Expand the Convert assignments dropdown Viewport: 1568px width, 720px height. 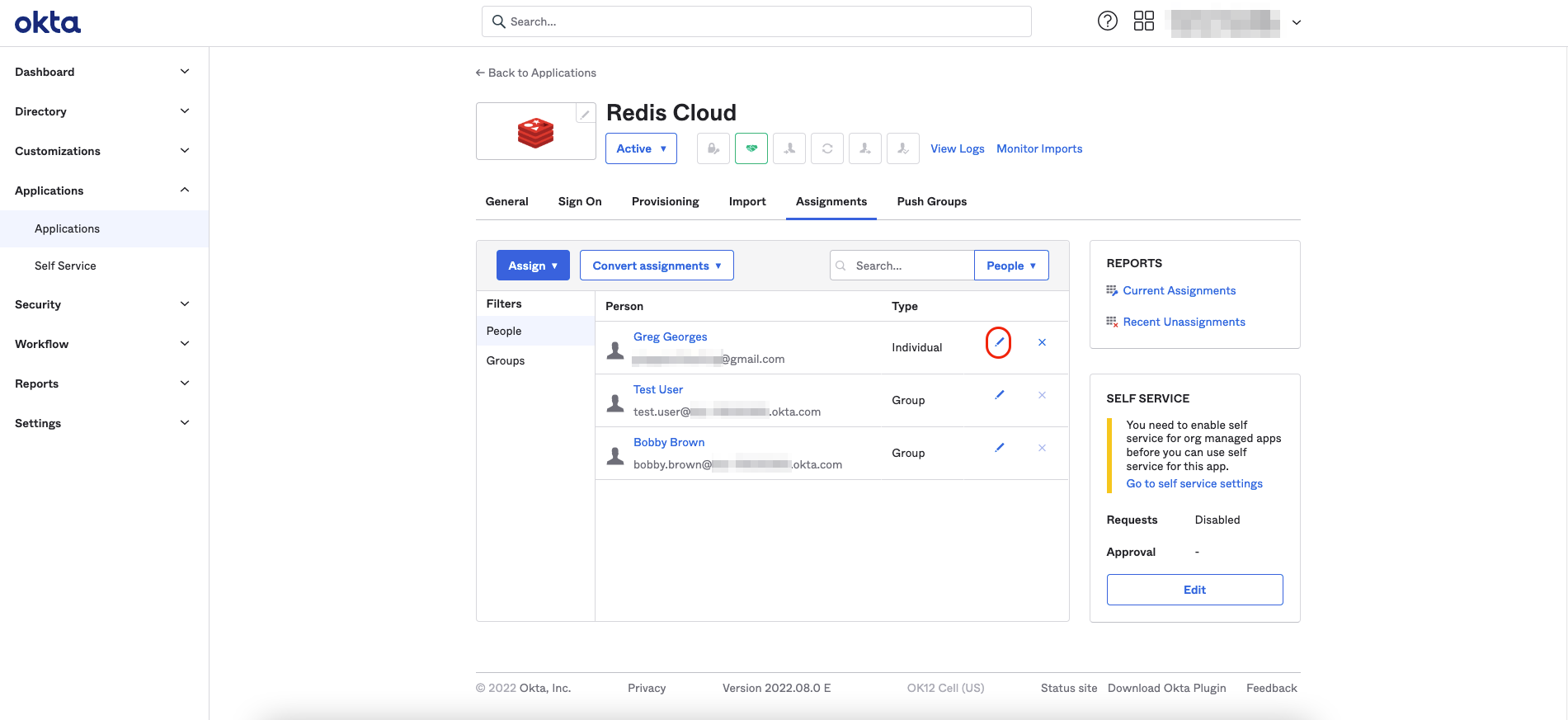coord(657,266)
